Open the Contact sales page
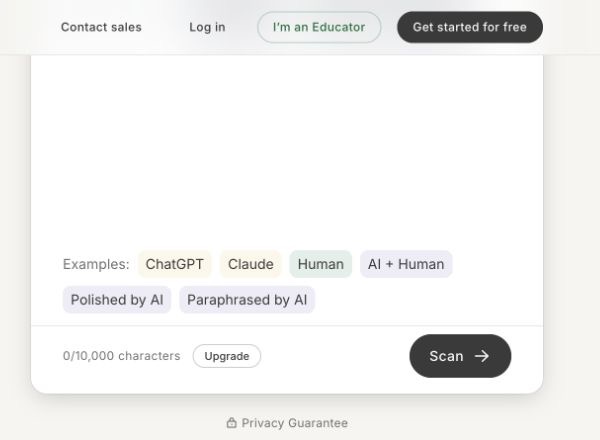The height and width of the screenshot is (440, 600). pyautogui.click(x=101, y=27)
